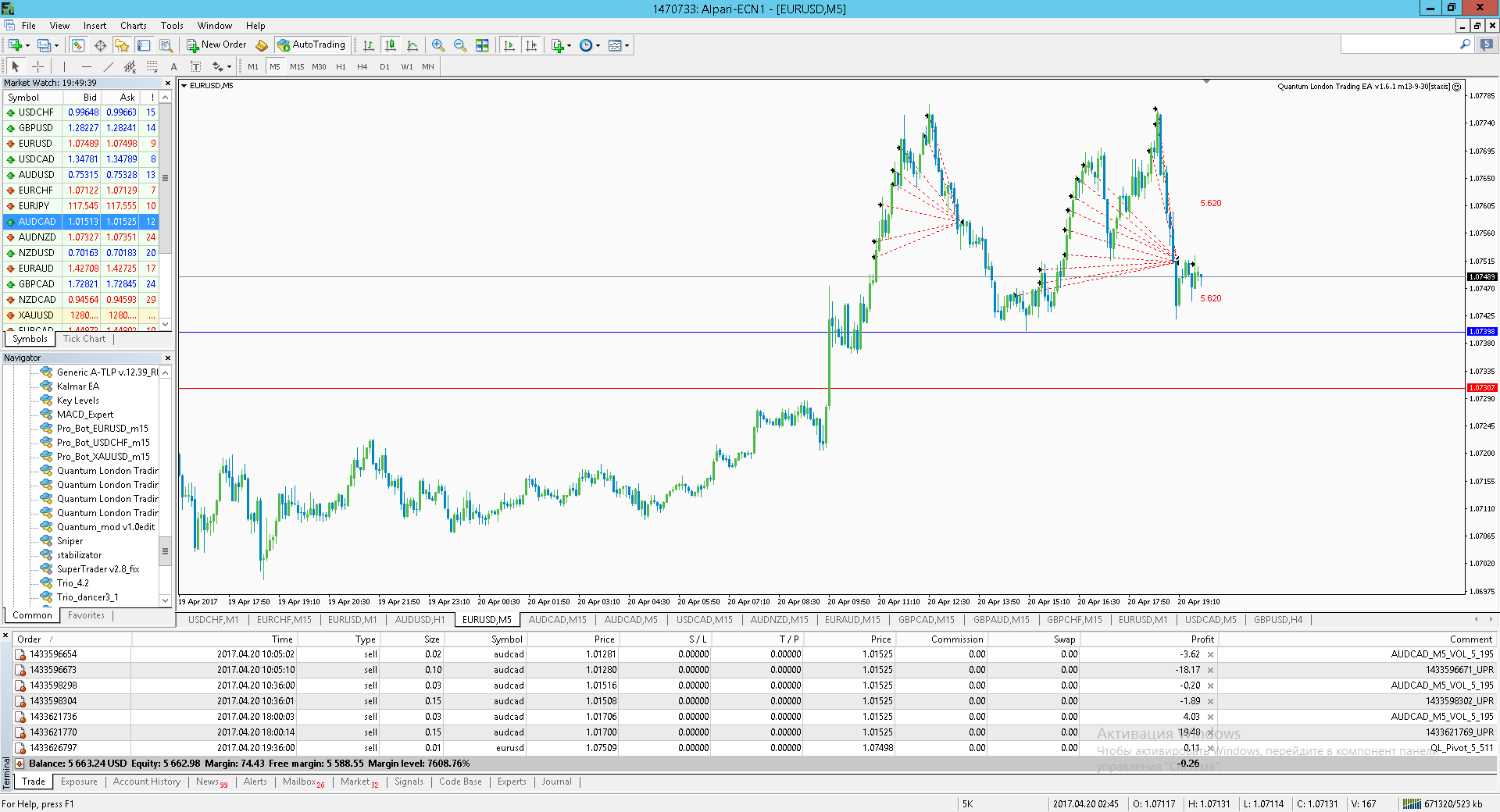Toggle the Market Watch panel
Image resolution: width=1500 pixels, height=812 pixels.
tap(78, 45)
